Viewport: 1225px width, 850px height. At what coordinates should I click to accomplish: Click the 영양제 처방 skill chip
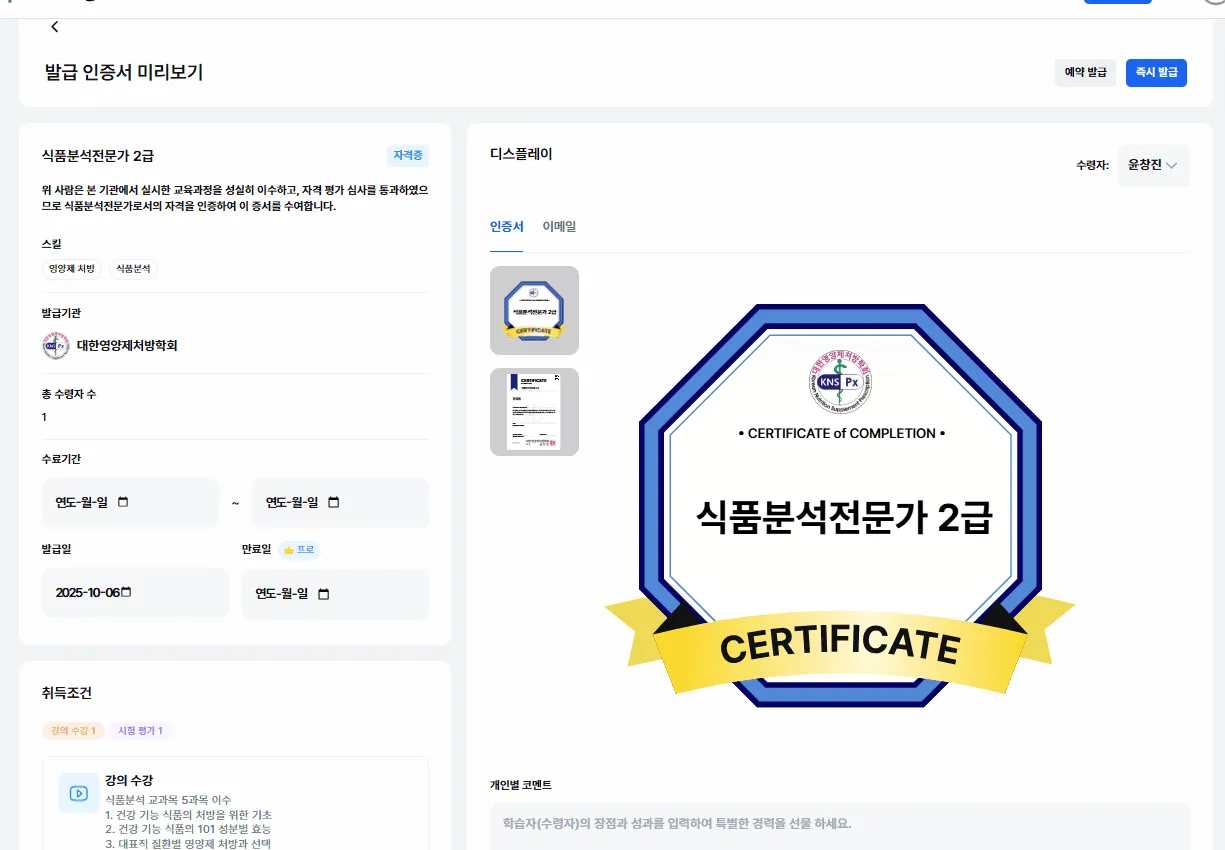[72, 269]
